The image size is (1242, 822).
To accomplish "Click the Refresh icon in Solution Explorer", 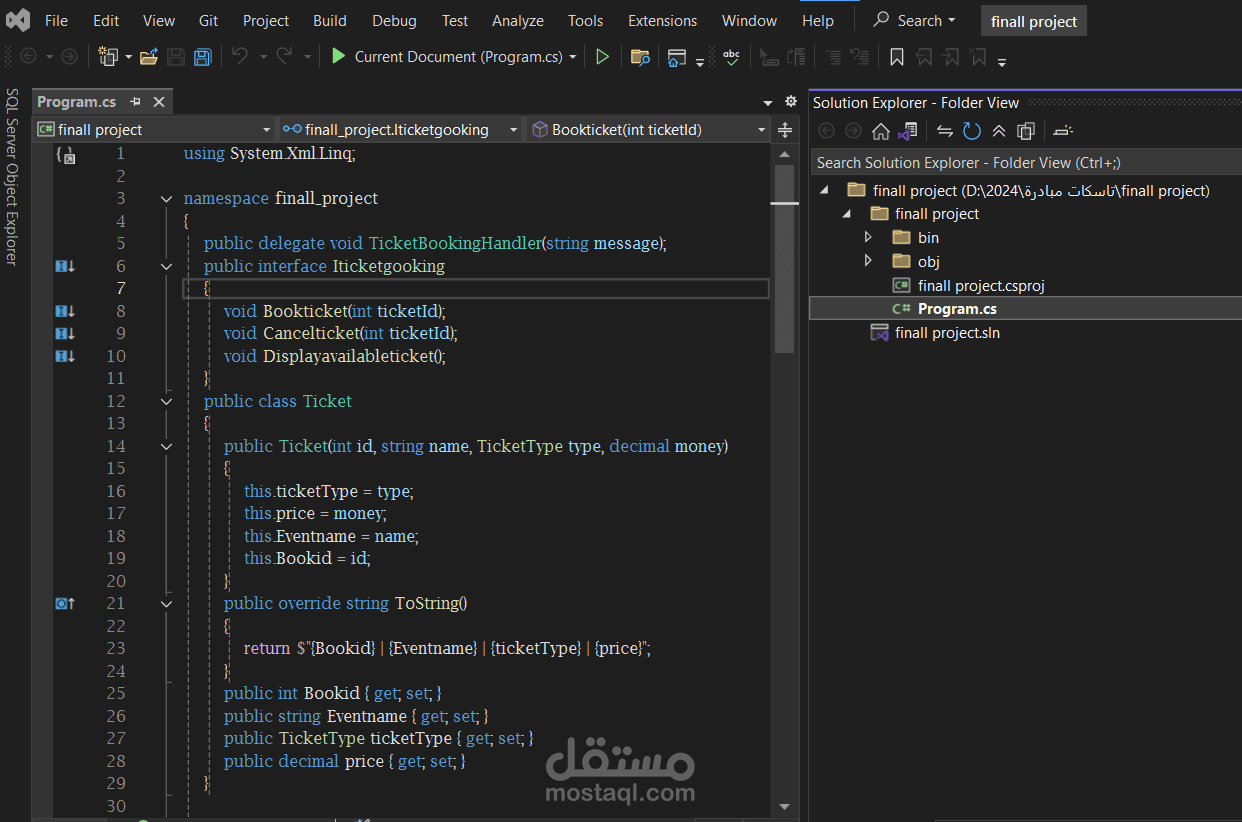I will coord(971,131).
